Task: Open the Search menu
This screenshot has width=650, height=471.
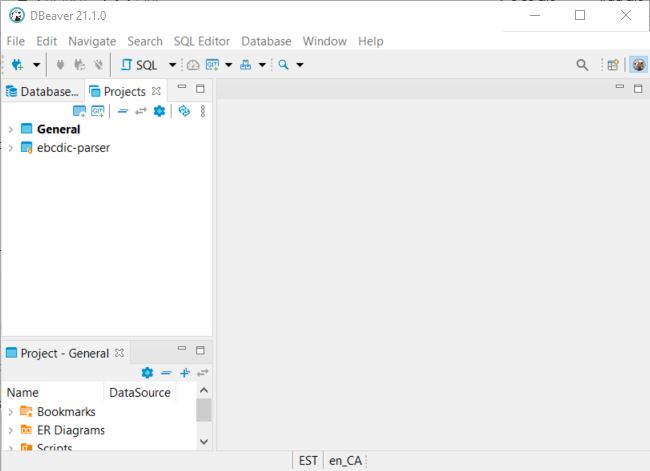Action: coord(145,41)
